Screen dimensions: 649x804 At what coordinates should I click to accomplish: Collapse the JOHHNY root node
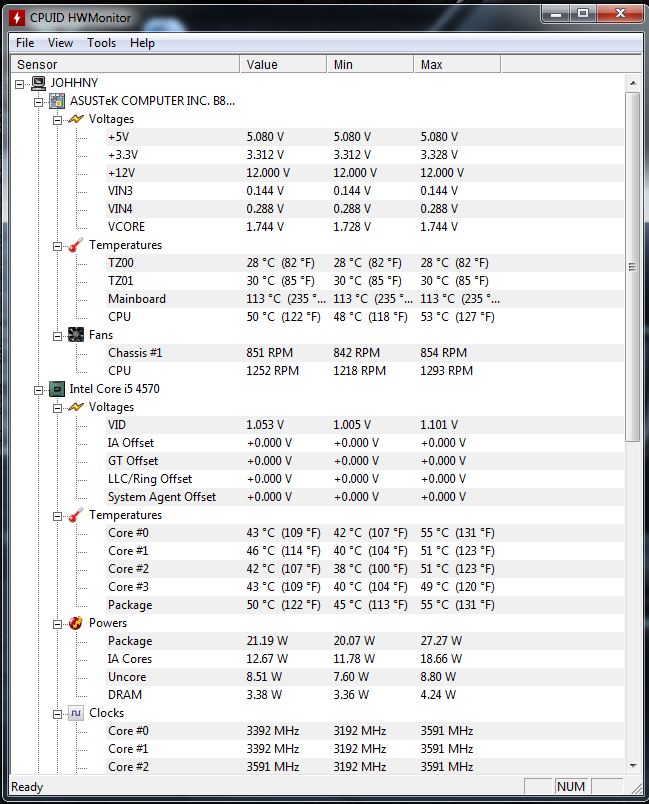(x=19, y=84)
